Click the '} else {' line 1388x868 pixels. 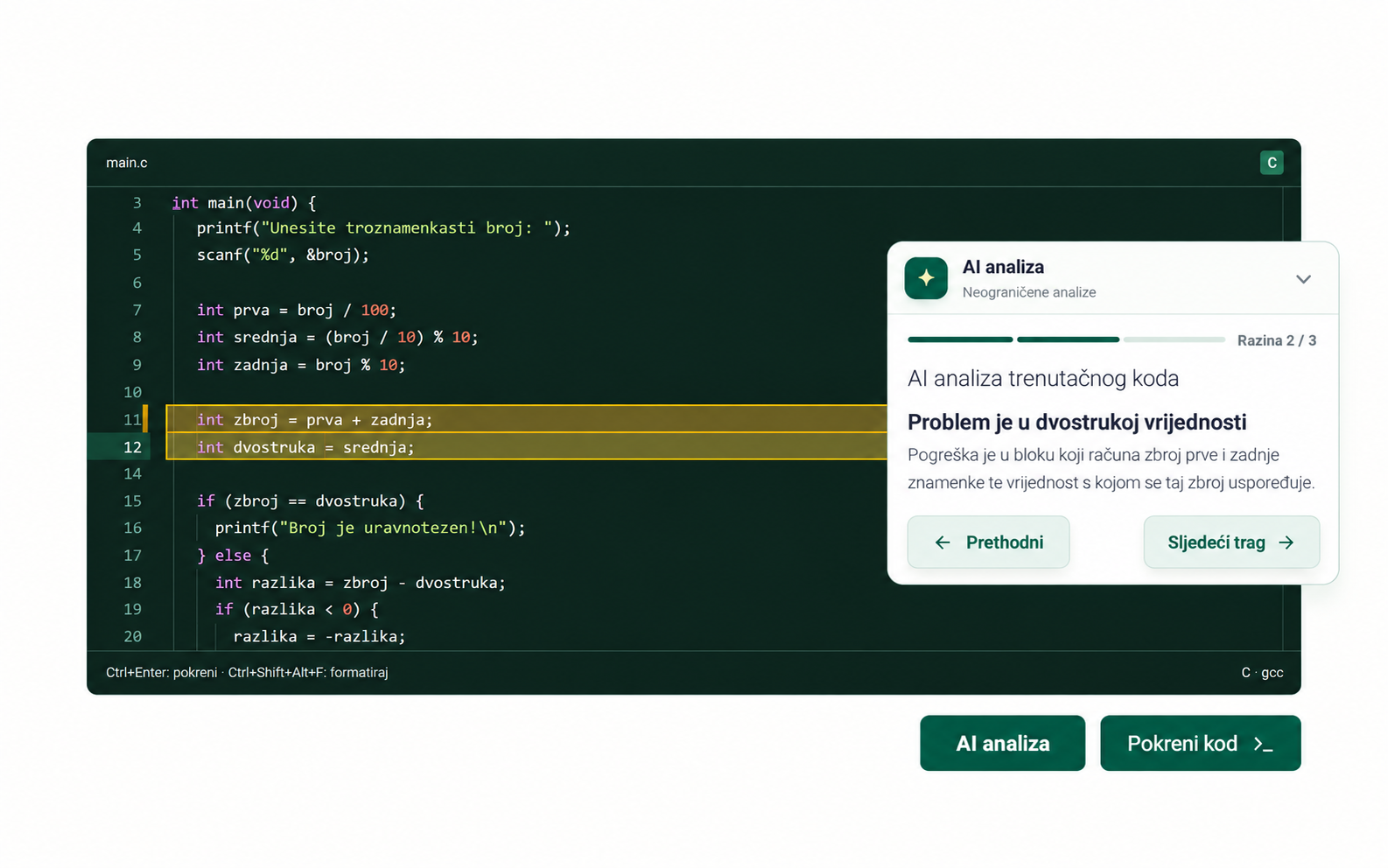coord(233,556)
